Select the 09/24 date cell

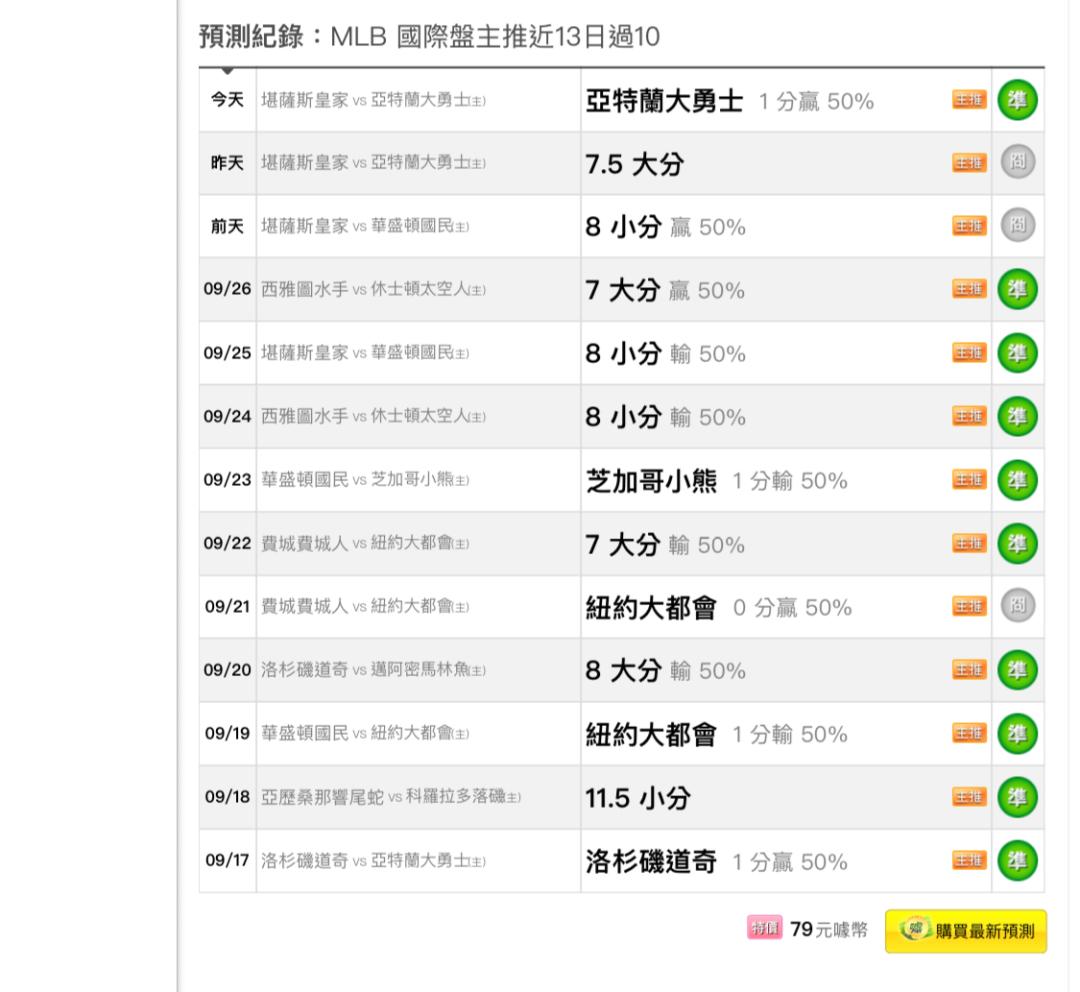pyautogui.click(x=227, y=416)
